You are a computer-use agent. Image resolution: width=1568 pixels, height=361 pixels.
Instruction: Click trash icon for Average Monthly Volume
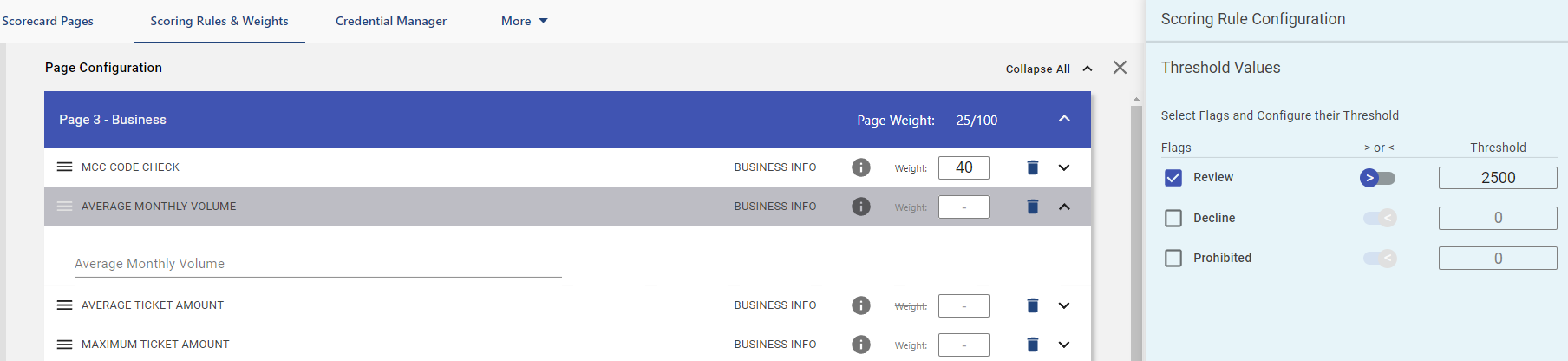coord(1032,207)
